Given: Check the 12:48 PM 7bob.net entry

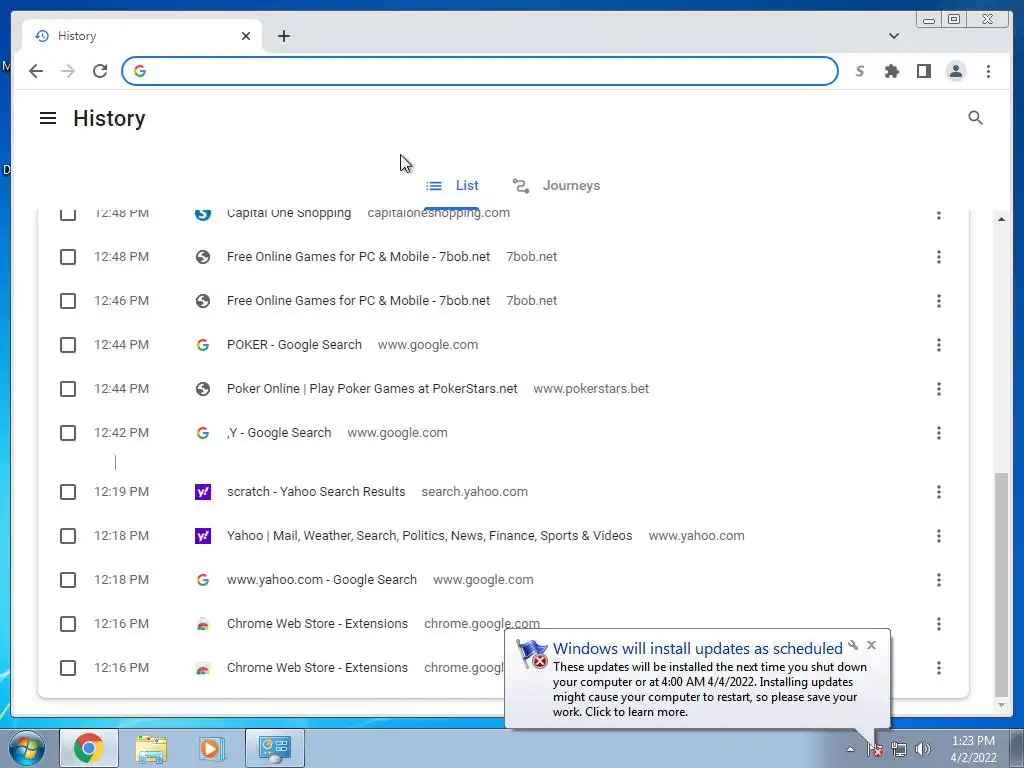Looking at the screenshot, I should pos(68,257).
